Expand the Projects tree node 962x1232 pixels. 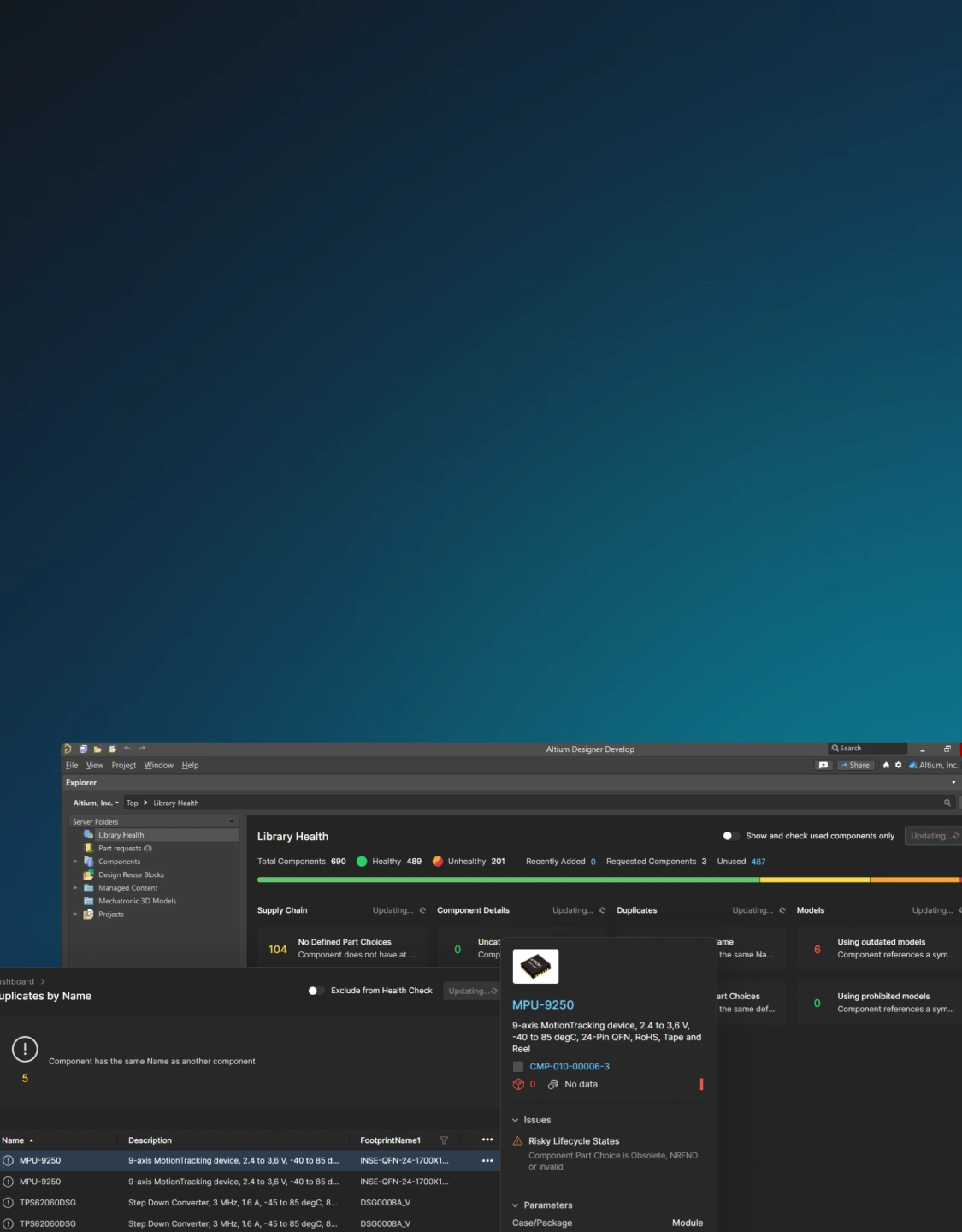coord(75,915)
